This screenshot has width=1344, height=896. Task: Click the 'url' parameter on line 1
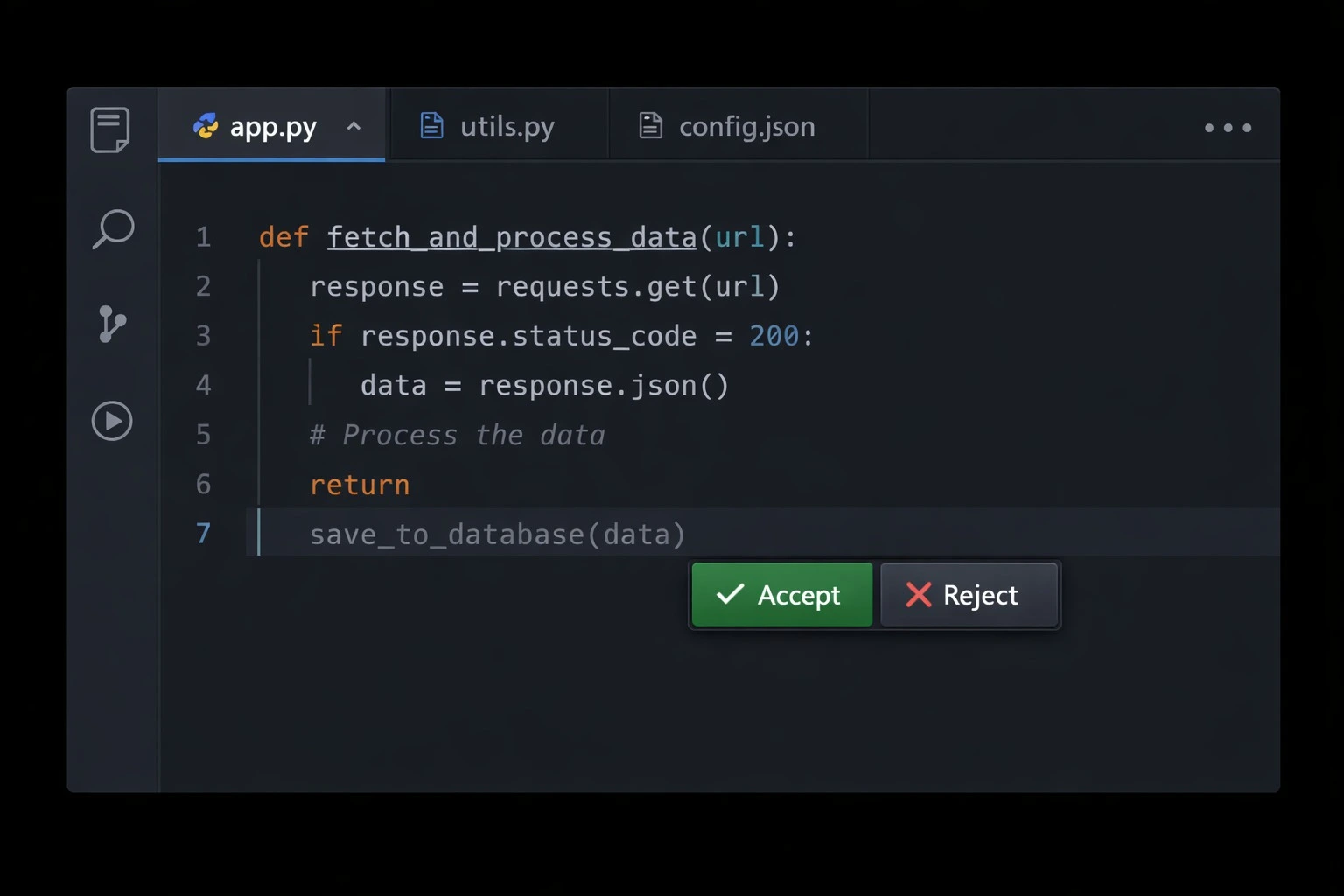739,237
